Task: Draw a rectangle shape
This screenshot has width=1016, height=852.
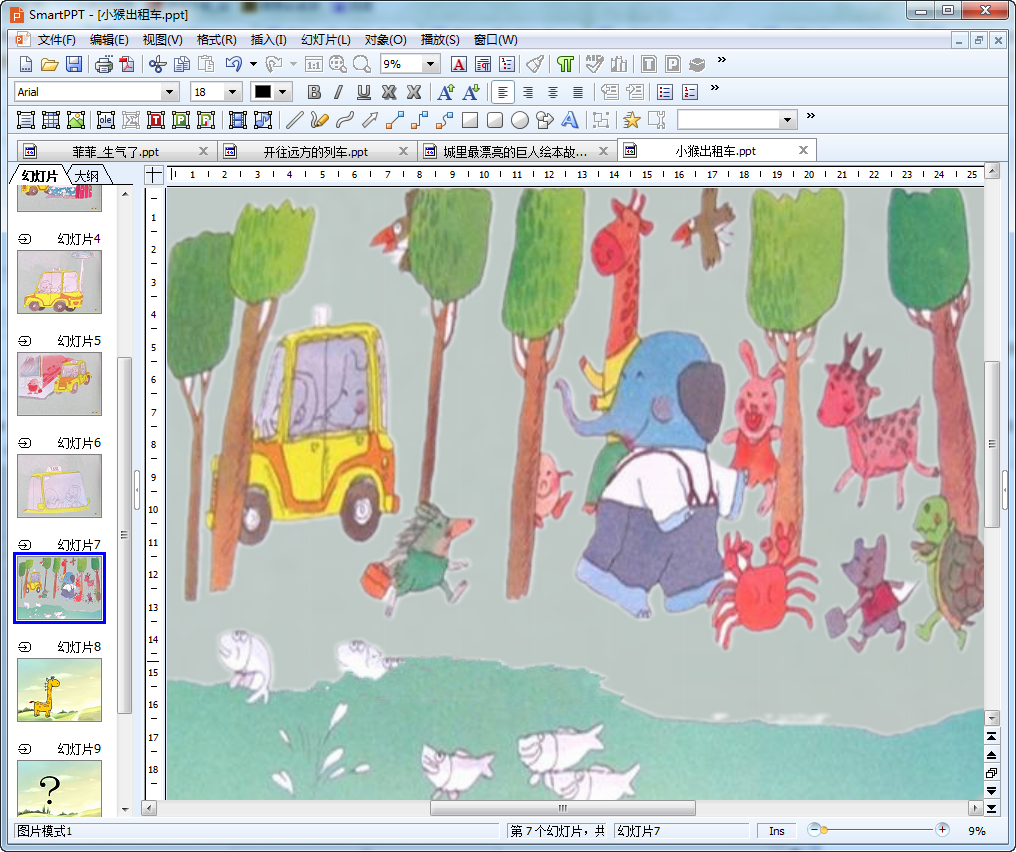Action: (470, 120)
